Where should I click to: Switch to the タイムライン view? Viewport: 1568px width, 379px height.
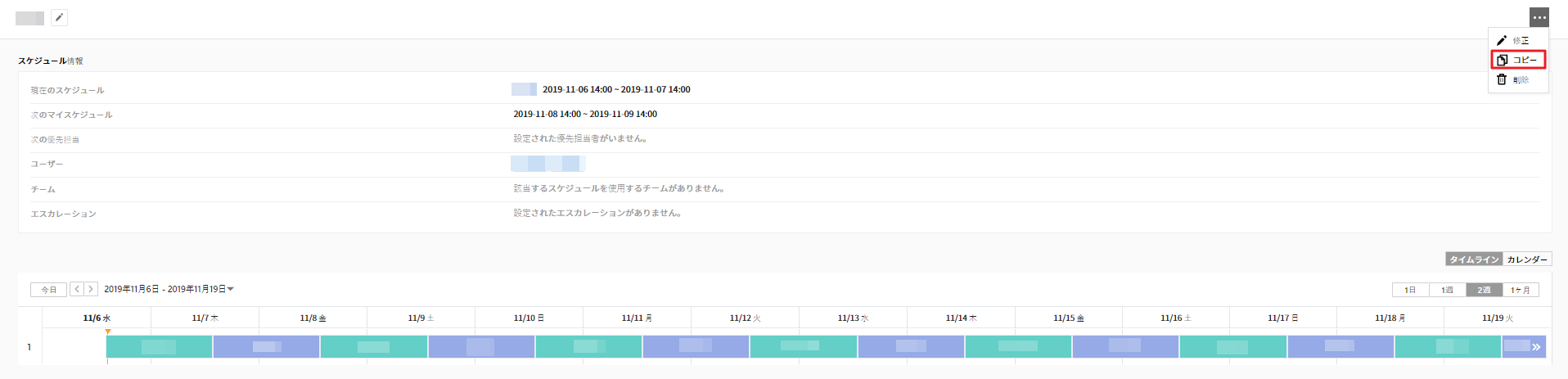pyautogui.click(x=1474, y=259)
